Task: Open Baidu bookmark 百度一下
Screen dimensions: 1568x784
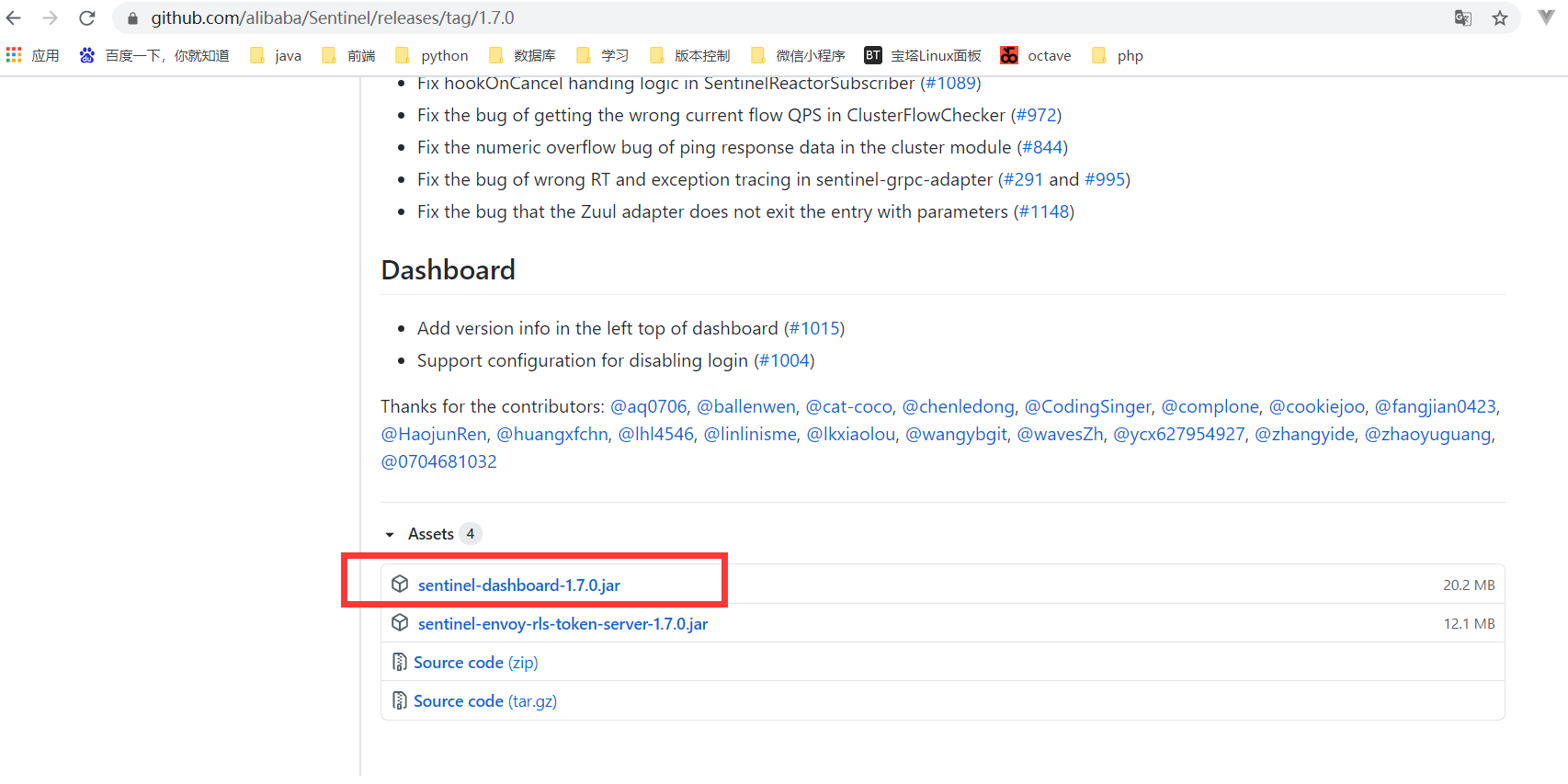Action: pos(154,56)
